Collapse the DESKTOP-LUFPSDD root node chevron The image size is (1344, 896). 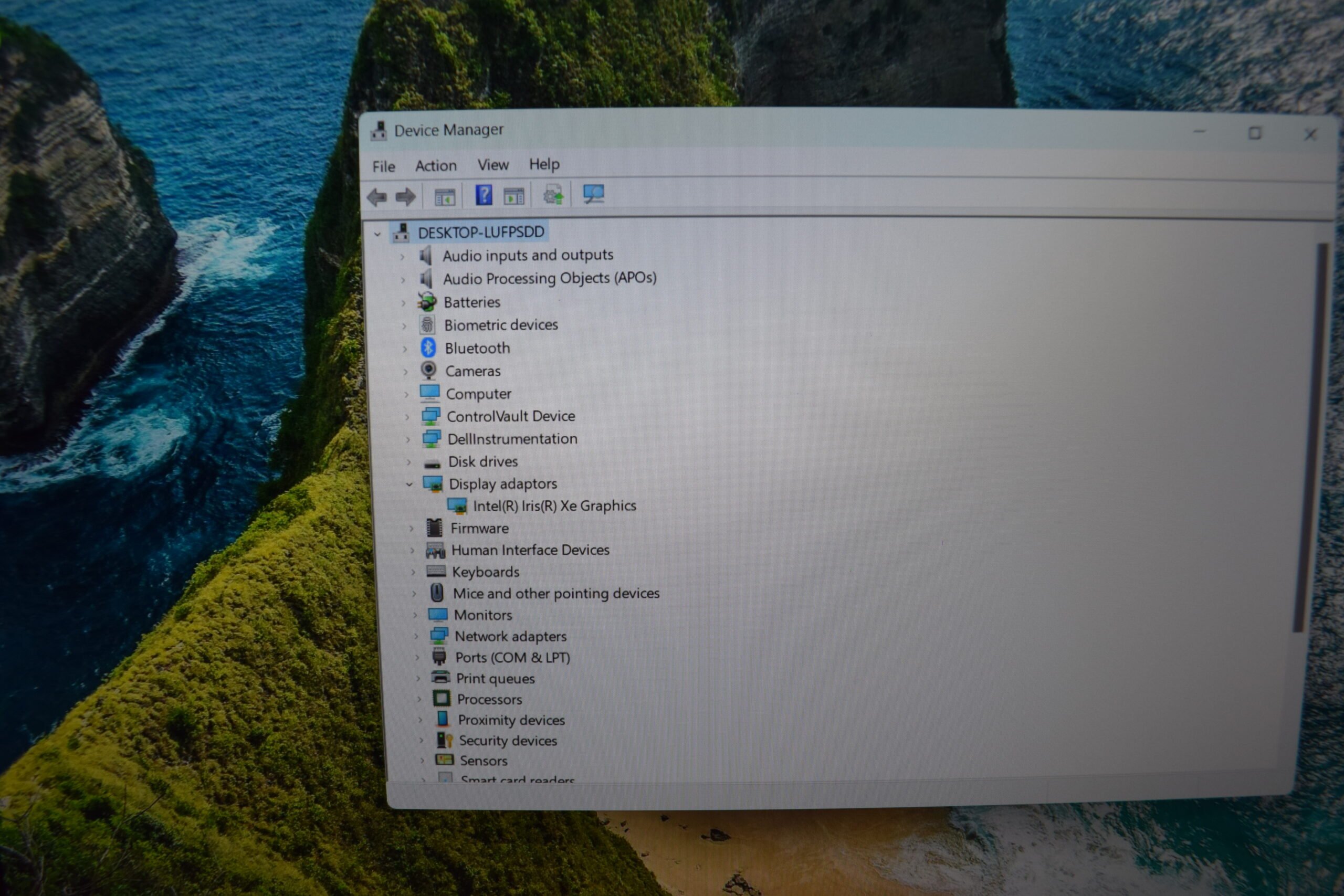tap(377, 234)
